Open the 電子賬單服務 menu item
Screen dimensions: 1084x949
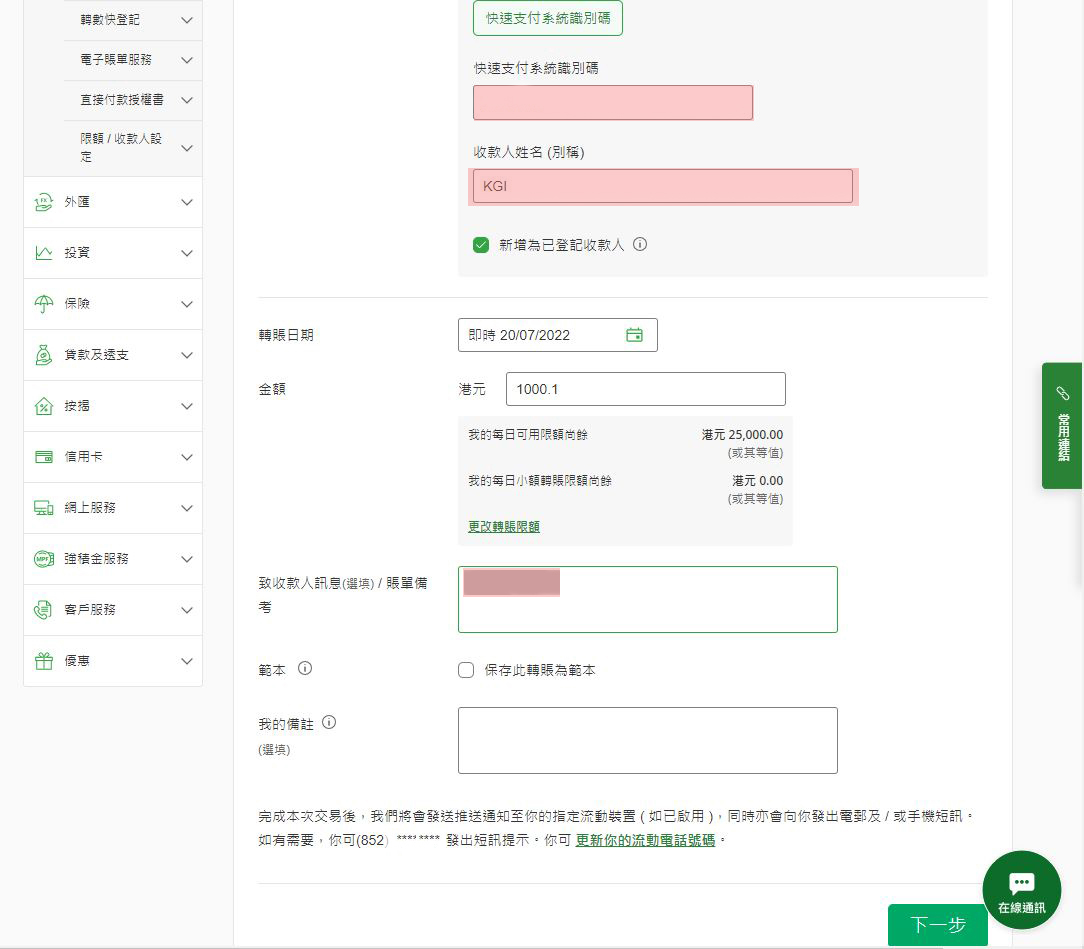click(x=116, y=60)
